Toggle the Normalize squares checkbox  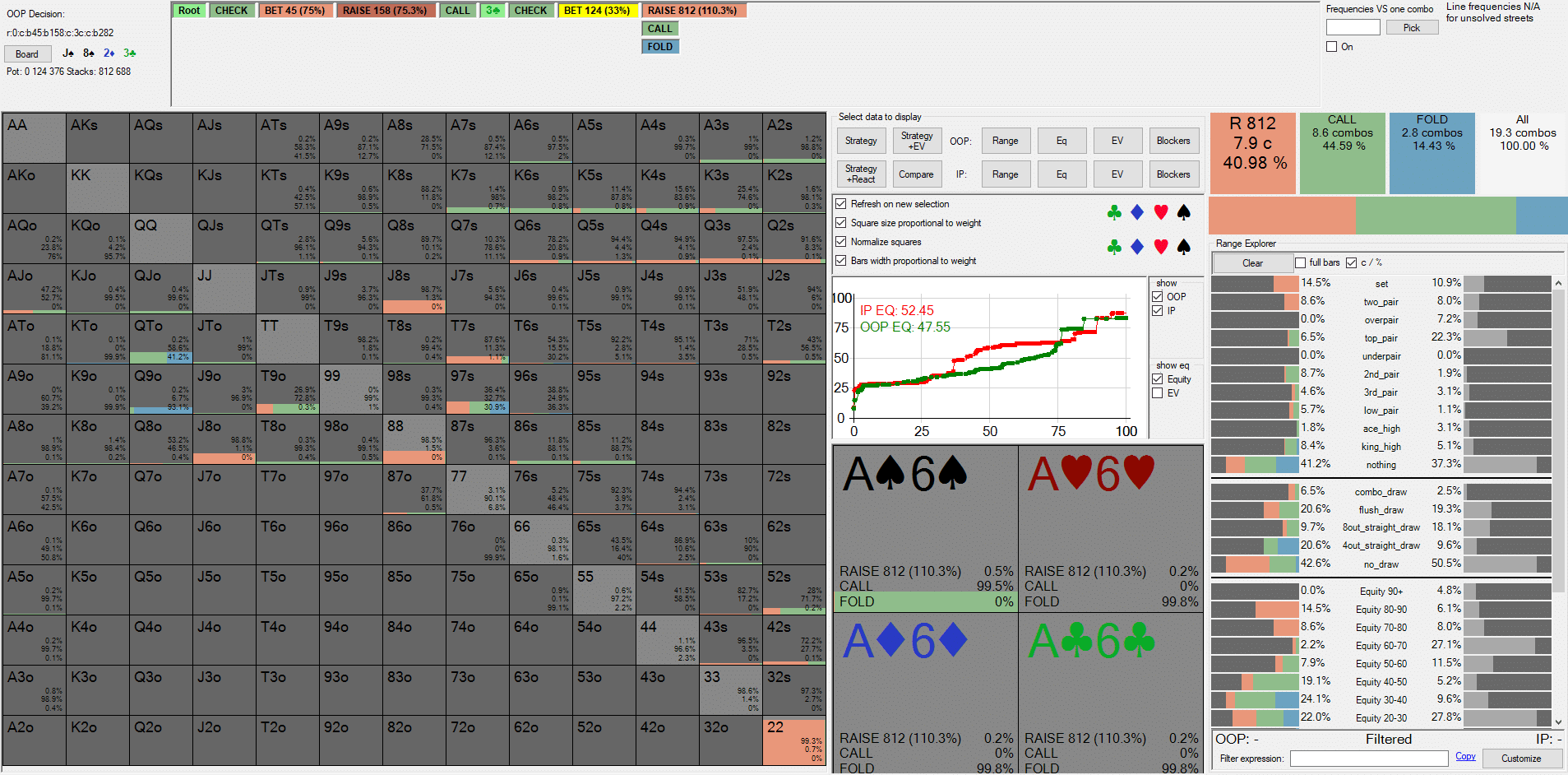click(x=840, y=242)
